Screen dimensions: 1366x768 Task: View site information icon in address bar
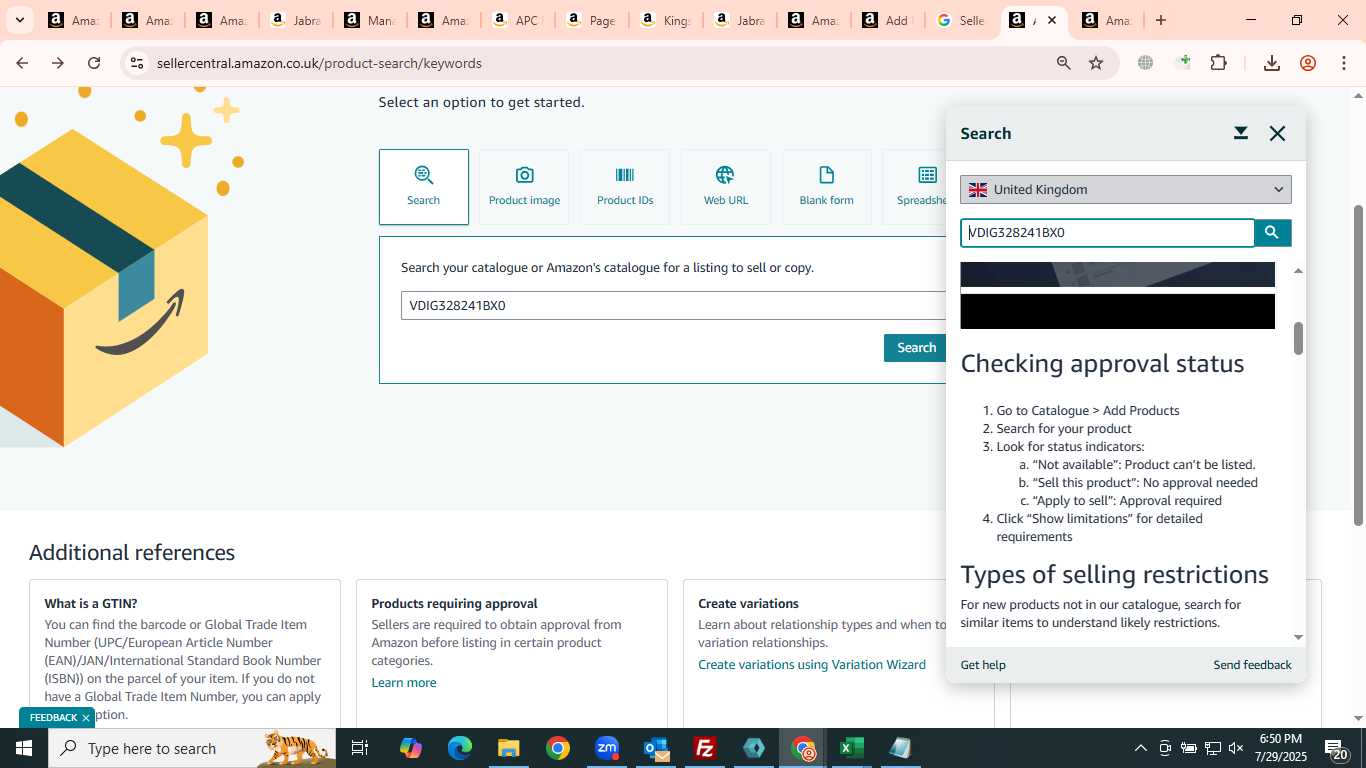click(137, 63)
